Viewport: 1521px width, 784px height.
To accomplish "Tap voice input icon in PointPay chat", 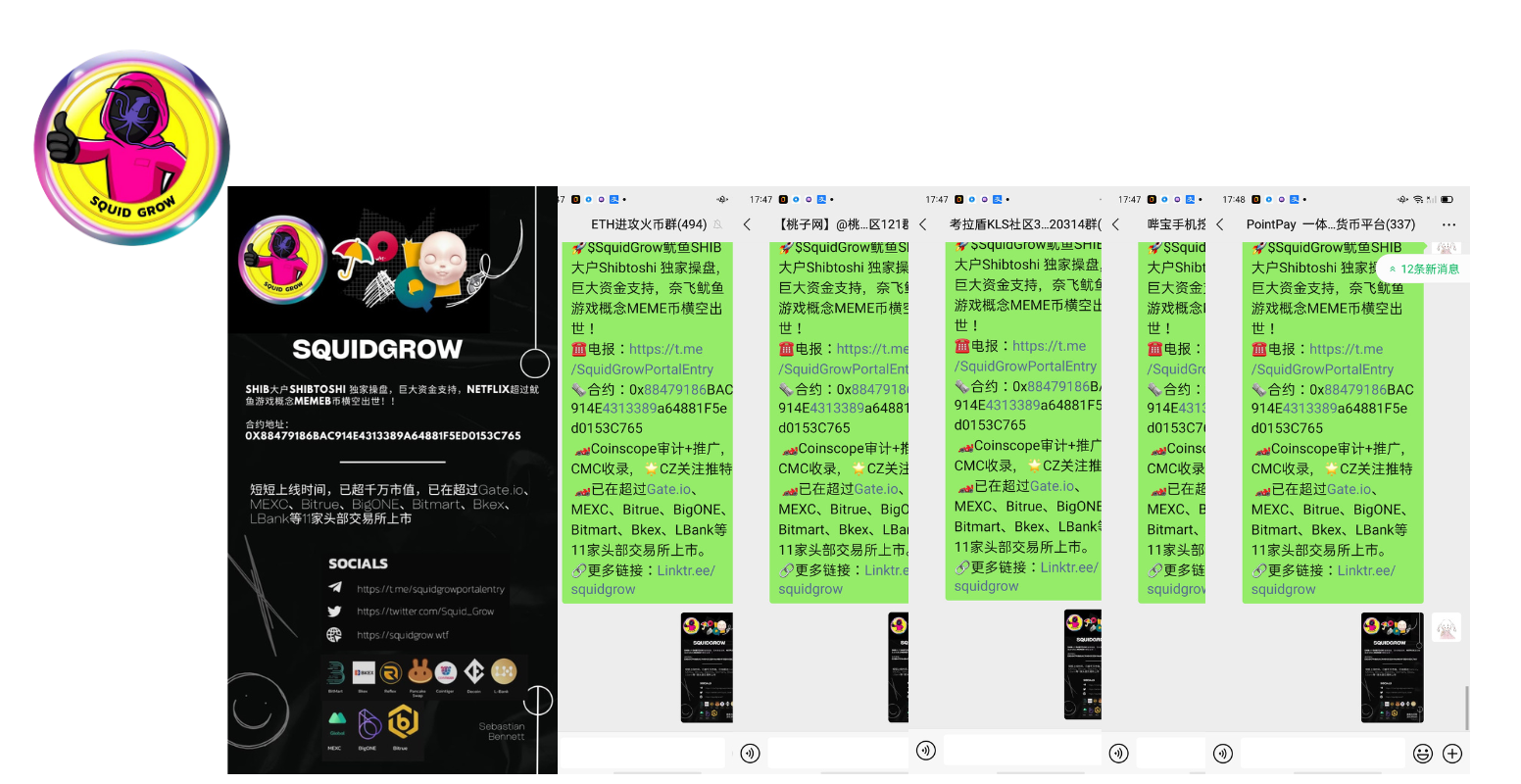I will click(1223, 754).
